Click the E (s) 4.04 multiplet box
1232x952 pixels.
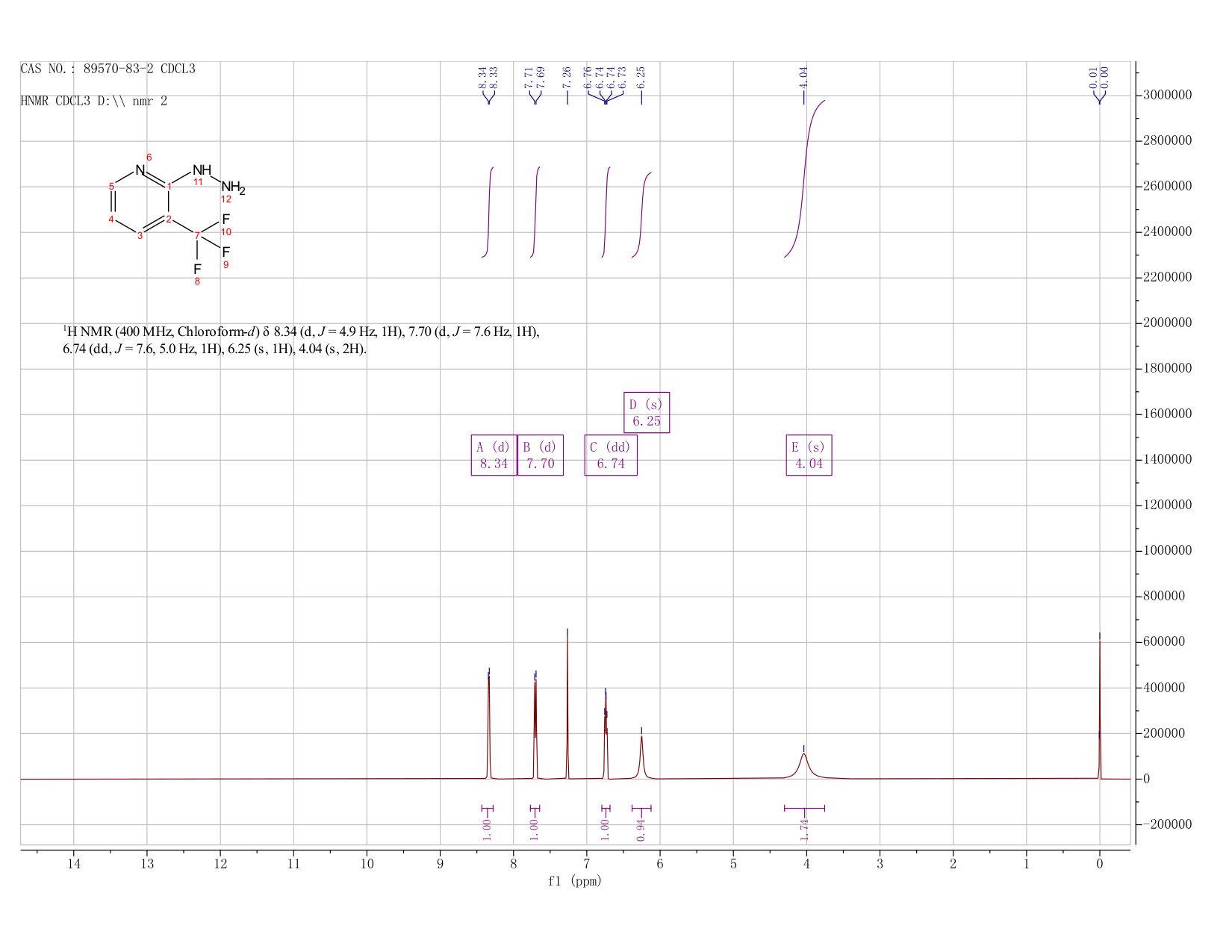pos(809,455)
